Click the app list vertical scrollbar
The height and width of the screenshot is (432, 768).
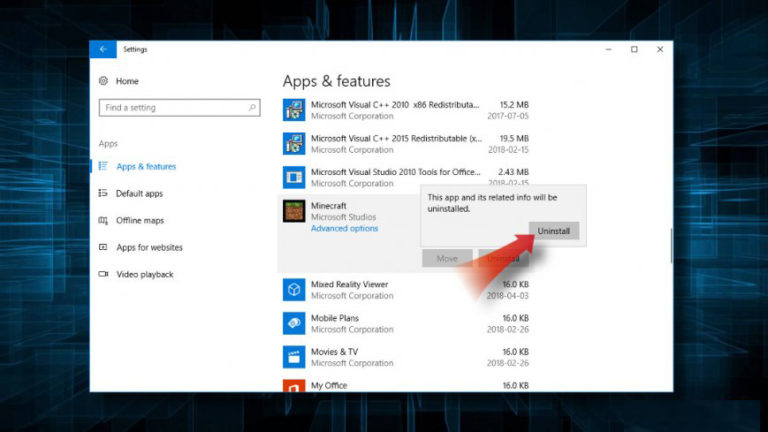pyautogui.click(x=671, y=245)
